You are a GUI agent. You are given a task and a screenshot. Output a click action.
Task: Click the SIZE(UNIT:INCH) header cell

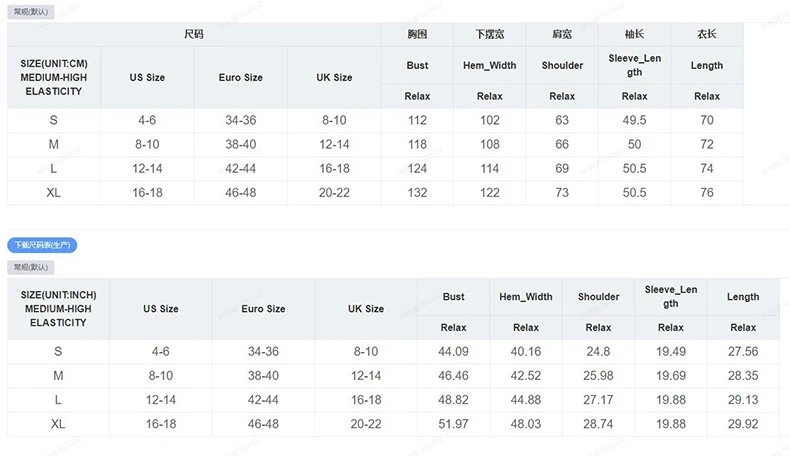pos(58,309)
